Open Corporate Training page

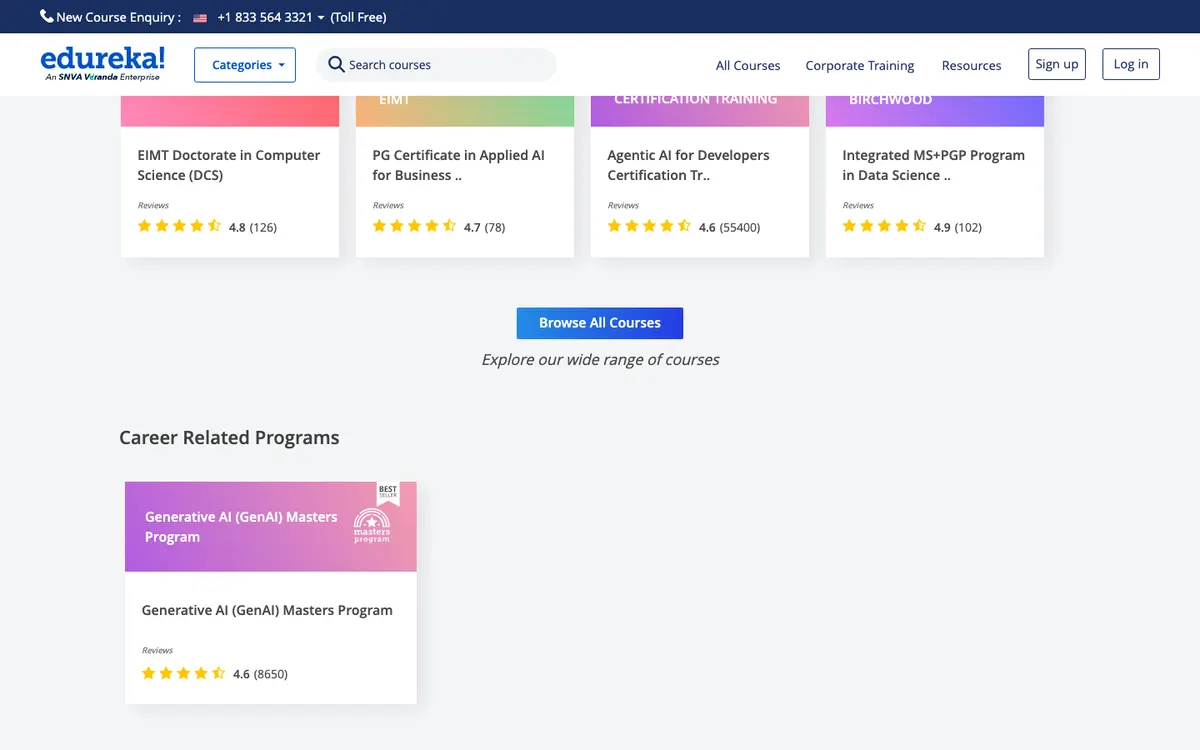860,65
